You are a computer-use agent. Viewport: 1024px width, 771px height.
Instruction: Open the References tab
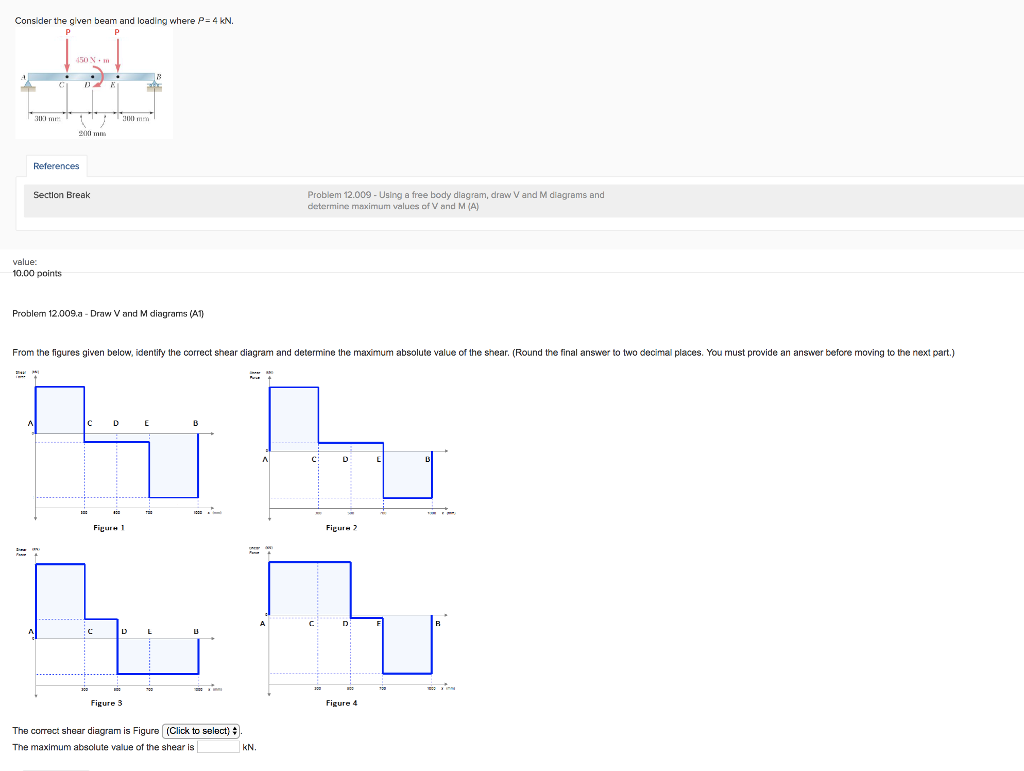coord(56,166)
